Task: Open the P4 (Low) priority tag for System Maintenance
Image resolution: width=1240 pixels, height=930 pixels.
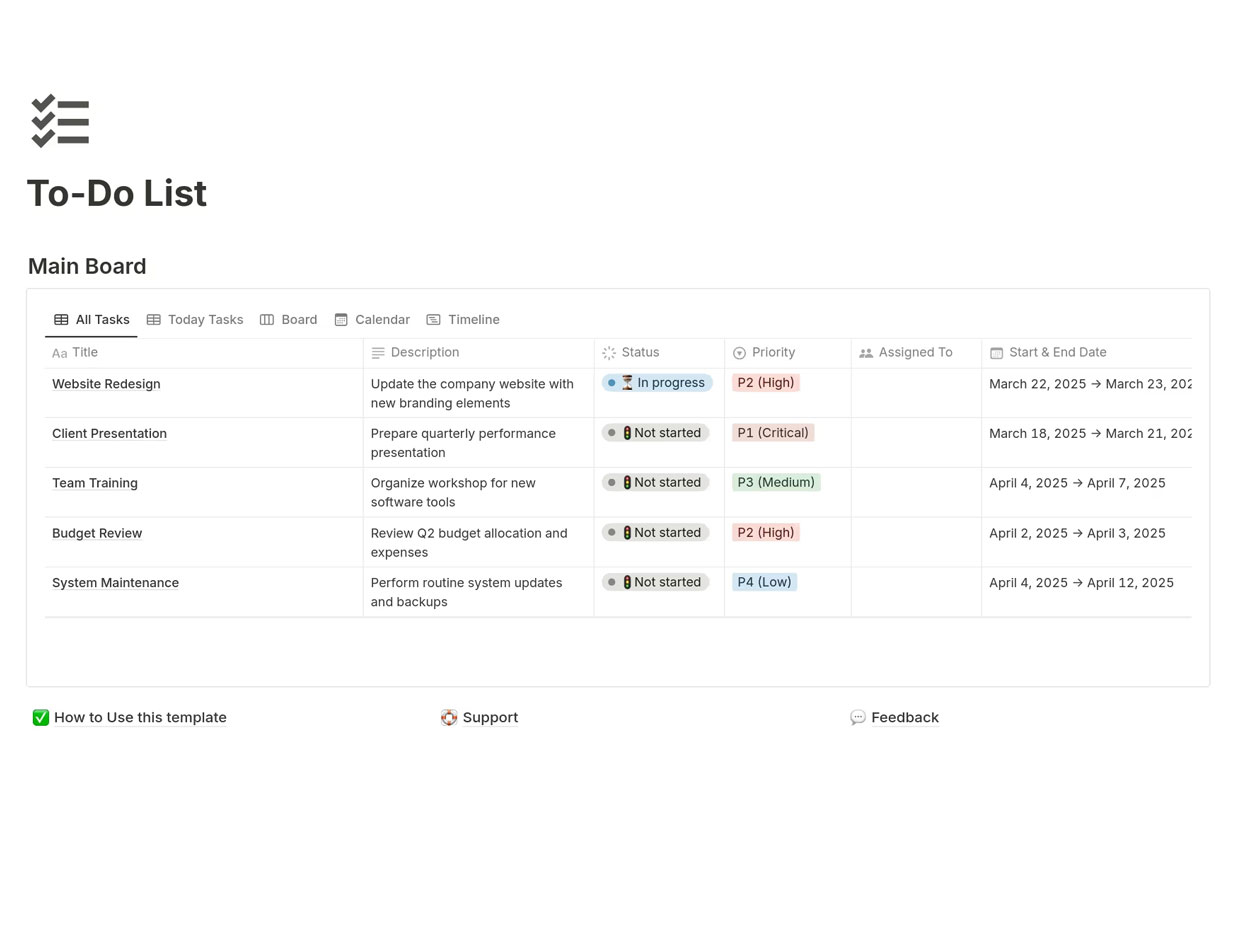Action: point(764,581)
